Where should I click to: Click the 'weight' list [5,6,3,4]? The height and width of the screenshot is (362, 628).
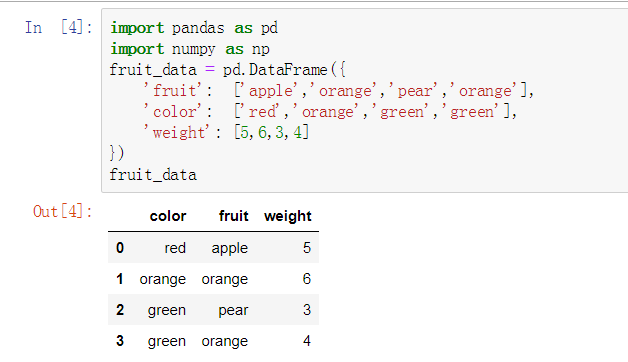[272, 133]
